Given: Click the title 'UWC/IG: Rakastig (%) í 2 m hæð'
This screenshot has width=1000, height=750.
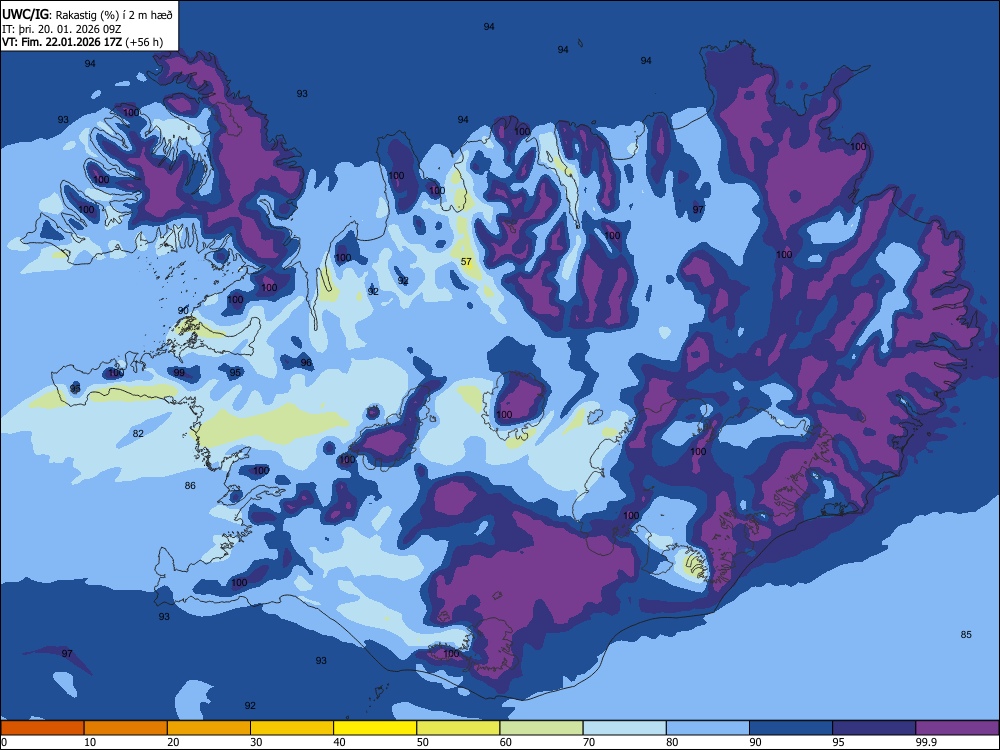Looking at the screenshot, I should (x=87, y=15).
